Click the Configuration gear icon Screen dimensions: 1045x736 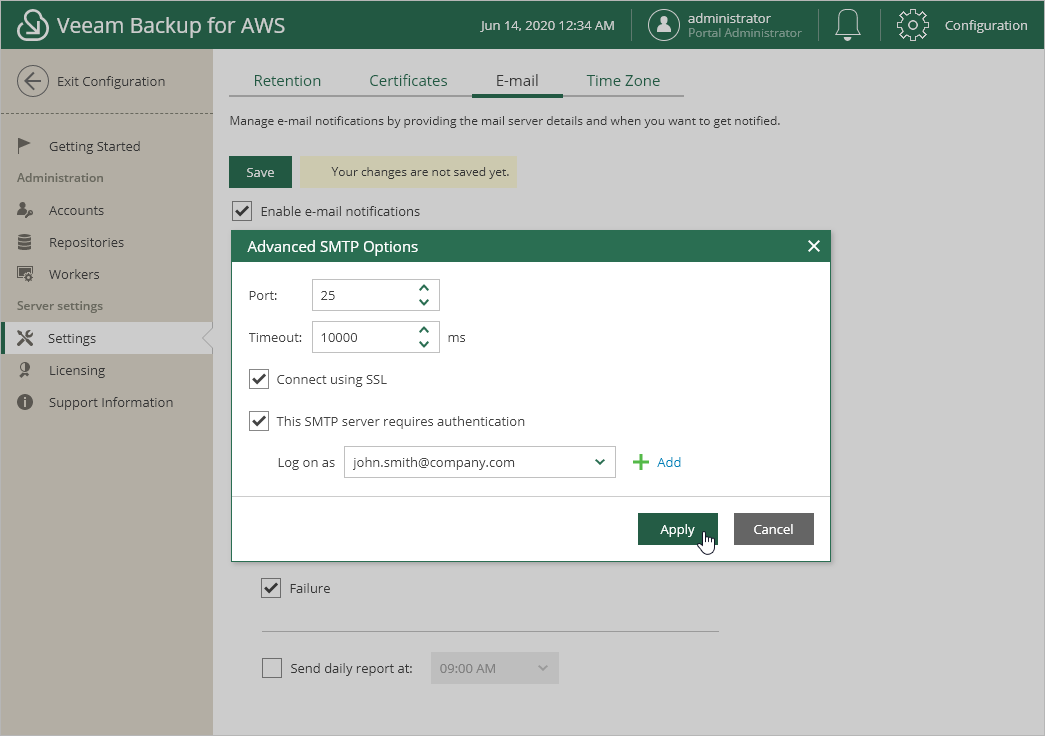[912, 25]
